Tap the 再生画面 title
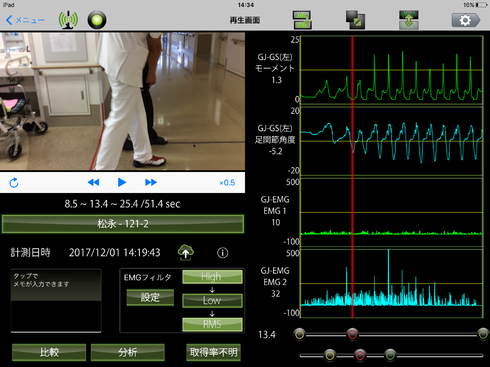Viewport: 490px width, 367px height. (245, 20)
